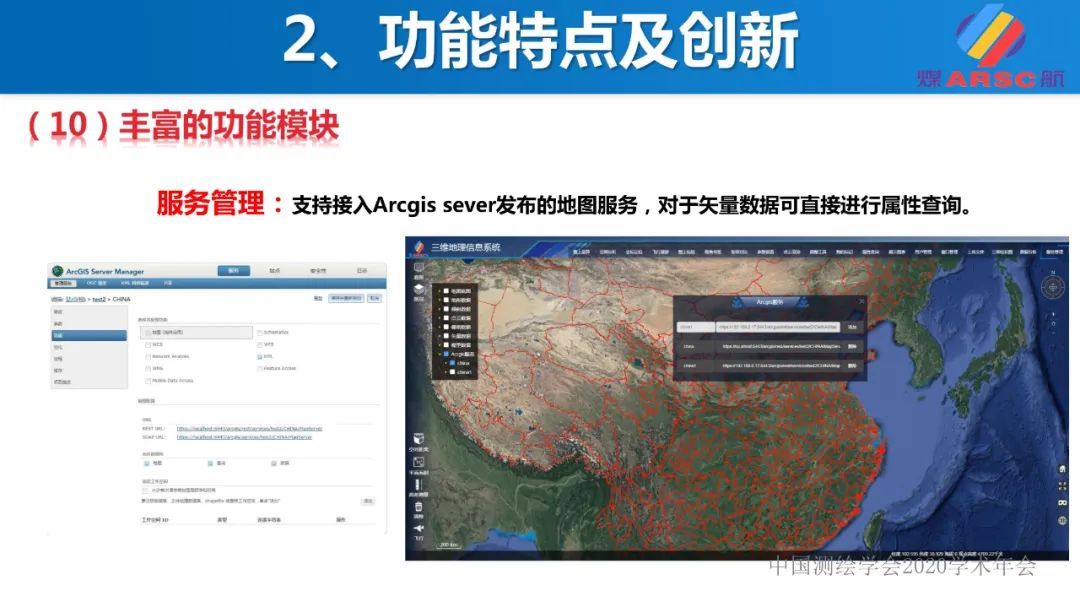Click the trash icon to clear drawings
Image resolution: width=1080 pixels, height=607 pixels.
418,507
